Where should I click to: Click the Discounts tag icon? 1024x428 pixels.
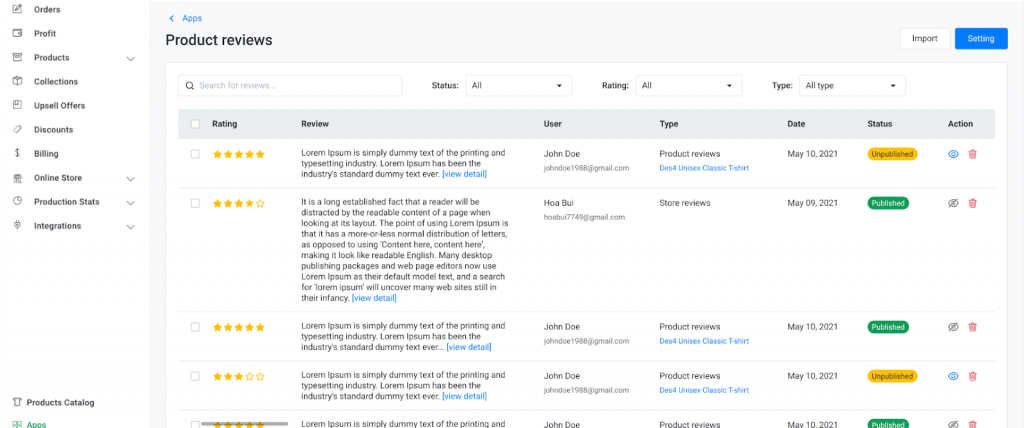tap(18, 129)
